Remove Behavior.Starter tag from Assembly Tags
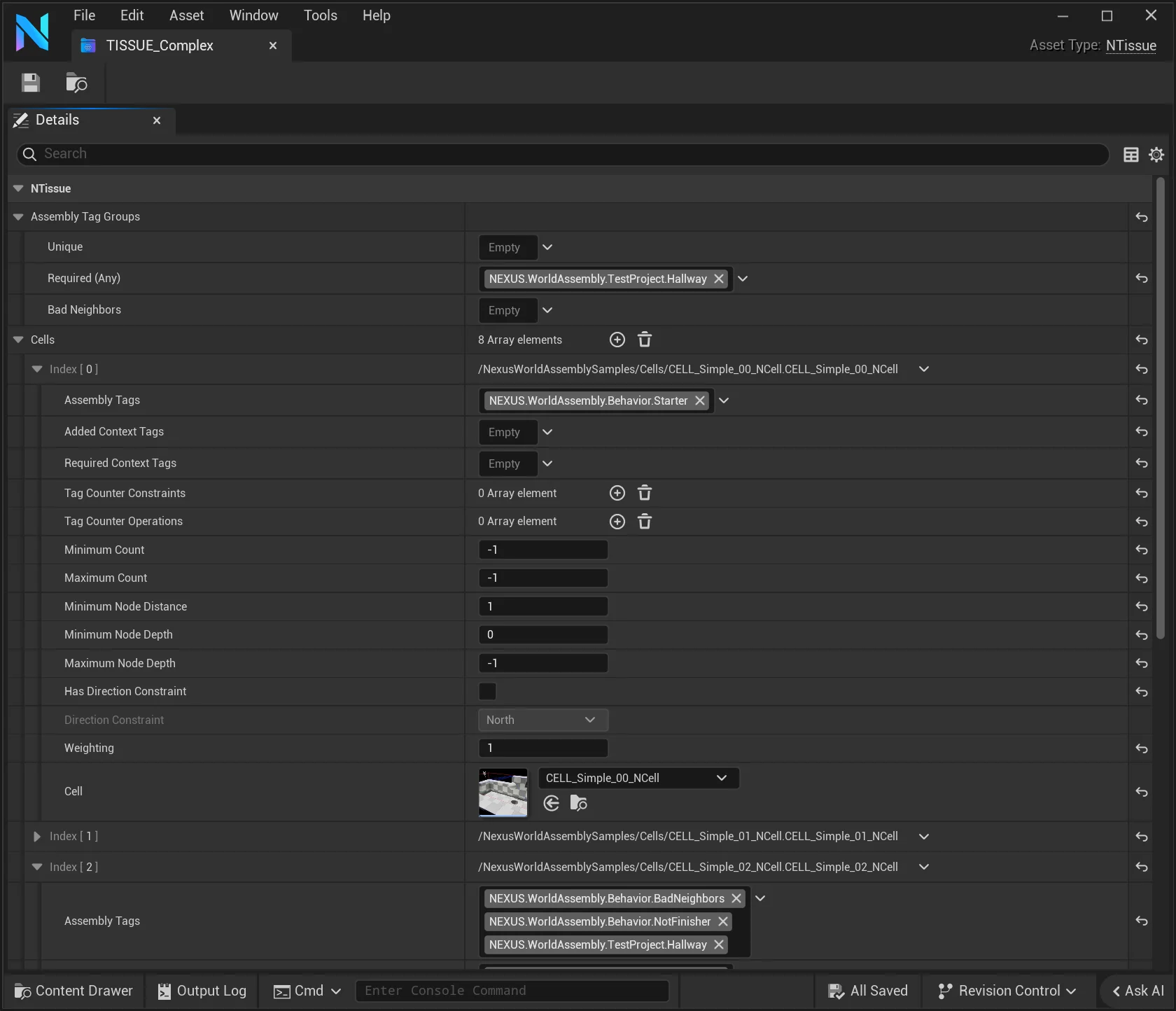 coord(700,400)
